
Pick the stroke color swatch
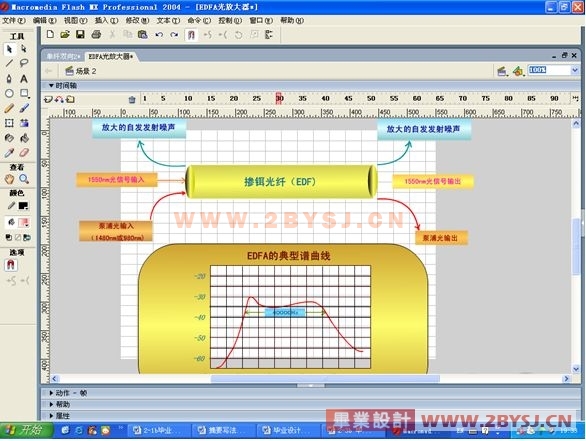pos(24,206)
